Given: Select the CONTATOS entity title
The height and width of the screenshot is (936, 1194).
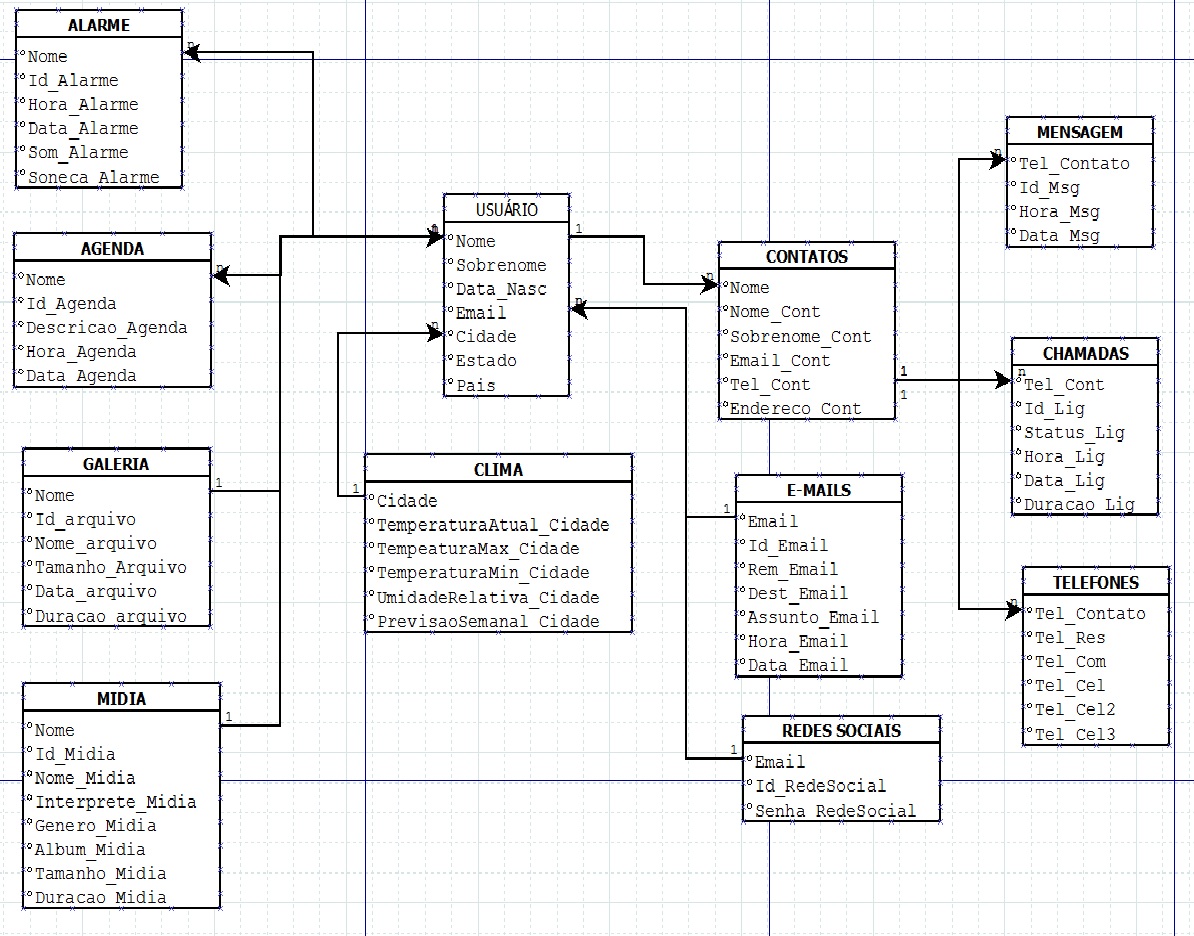Looking at the screenshot, I should coord(806,257).
